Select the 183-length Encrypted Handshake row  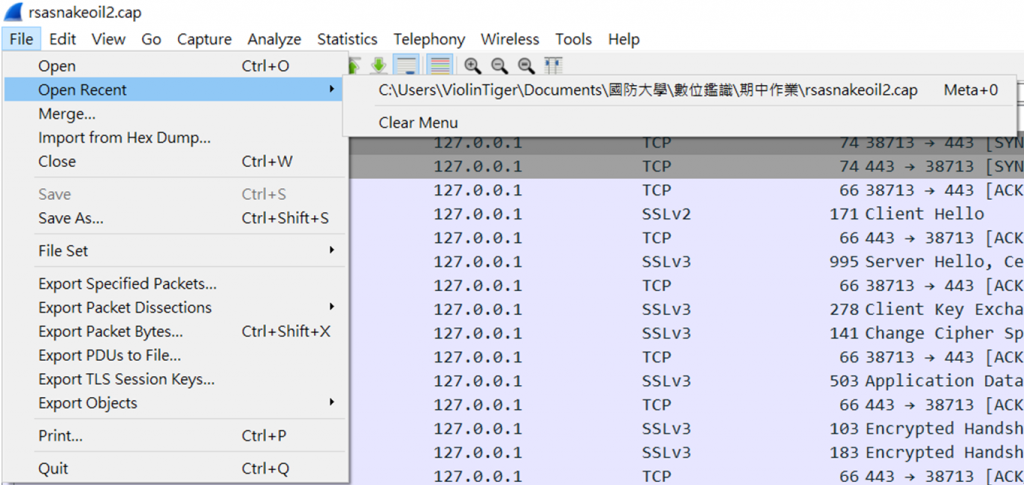[x=686, y=452]
